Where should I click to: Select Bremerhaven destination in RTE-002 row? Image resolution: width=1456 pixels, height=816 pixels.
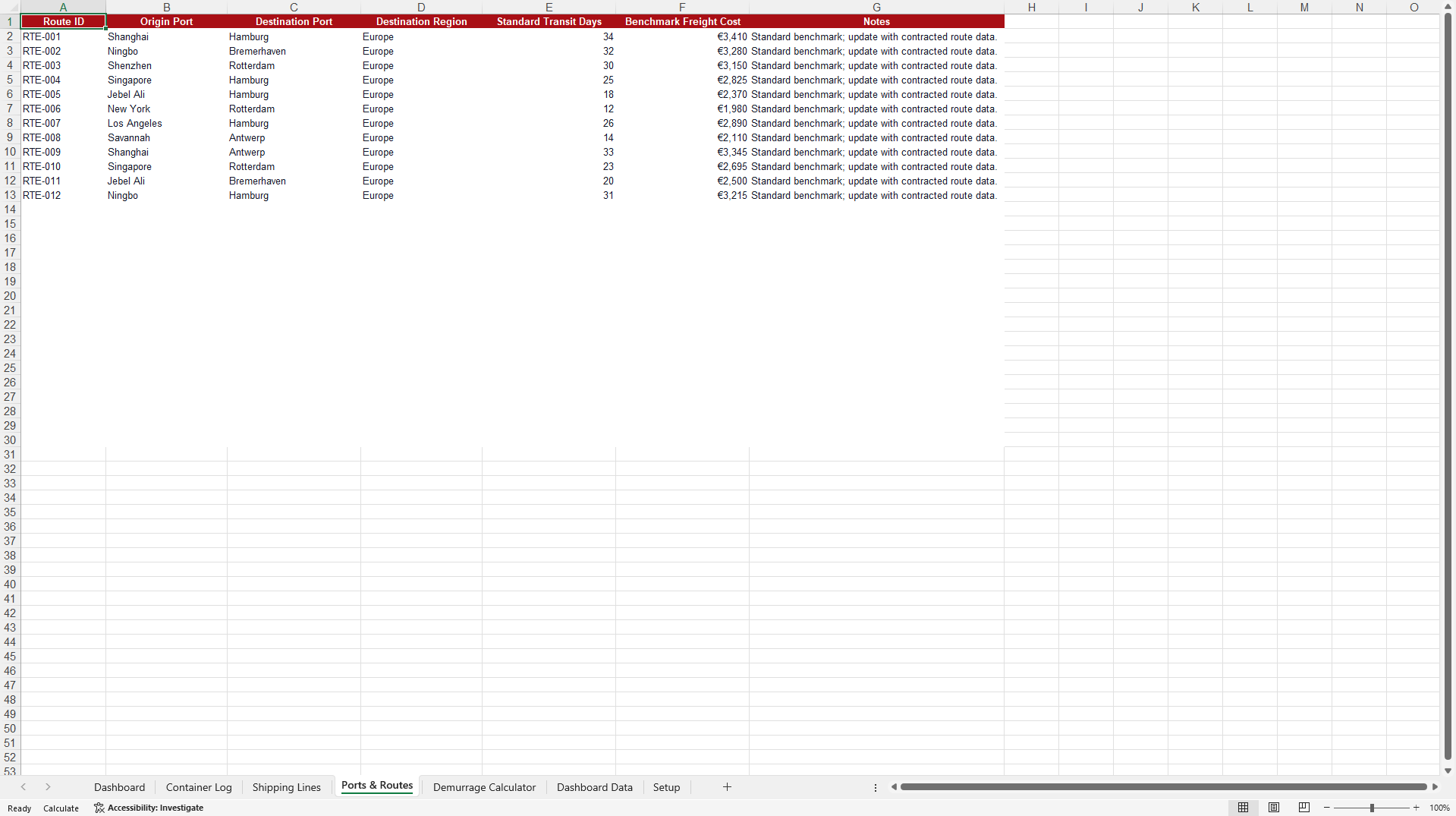click(x=294, y=51)
